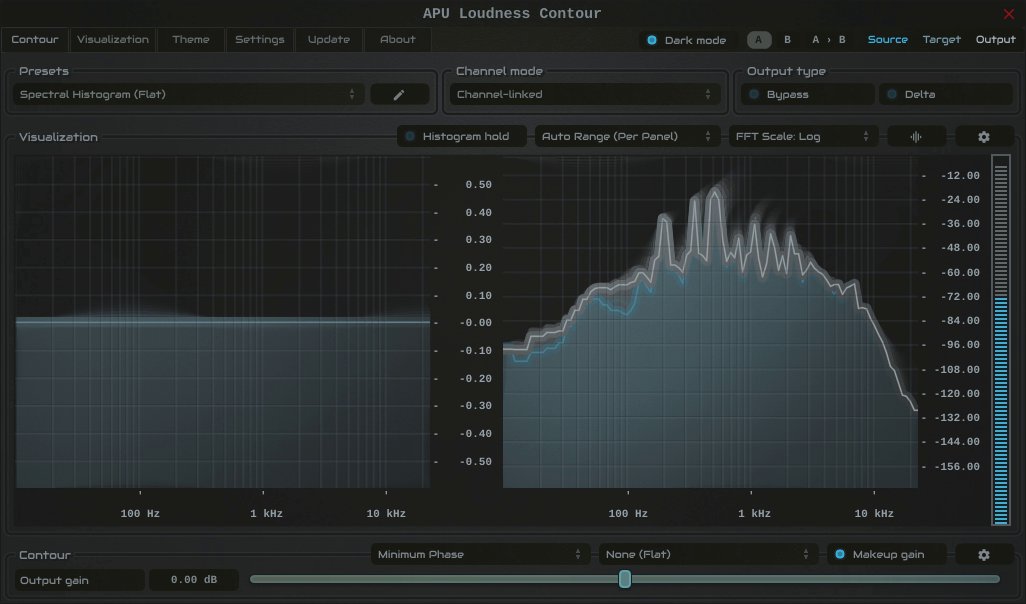Toggle Makeup gain

(x=887, y=554)
